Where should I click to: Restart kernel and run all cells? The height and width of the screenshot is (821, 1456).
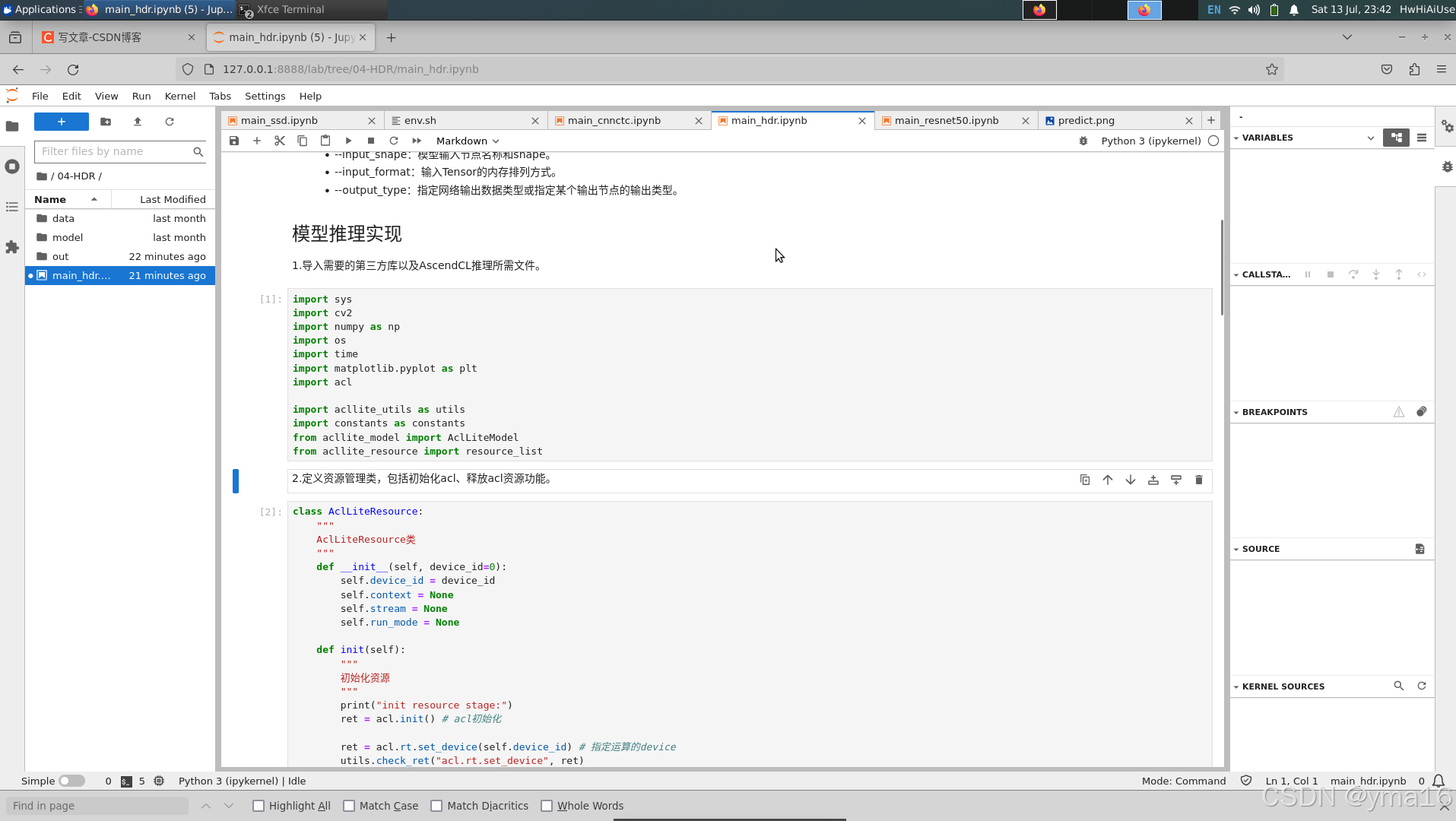[417, 141]
